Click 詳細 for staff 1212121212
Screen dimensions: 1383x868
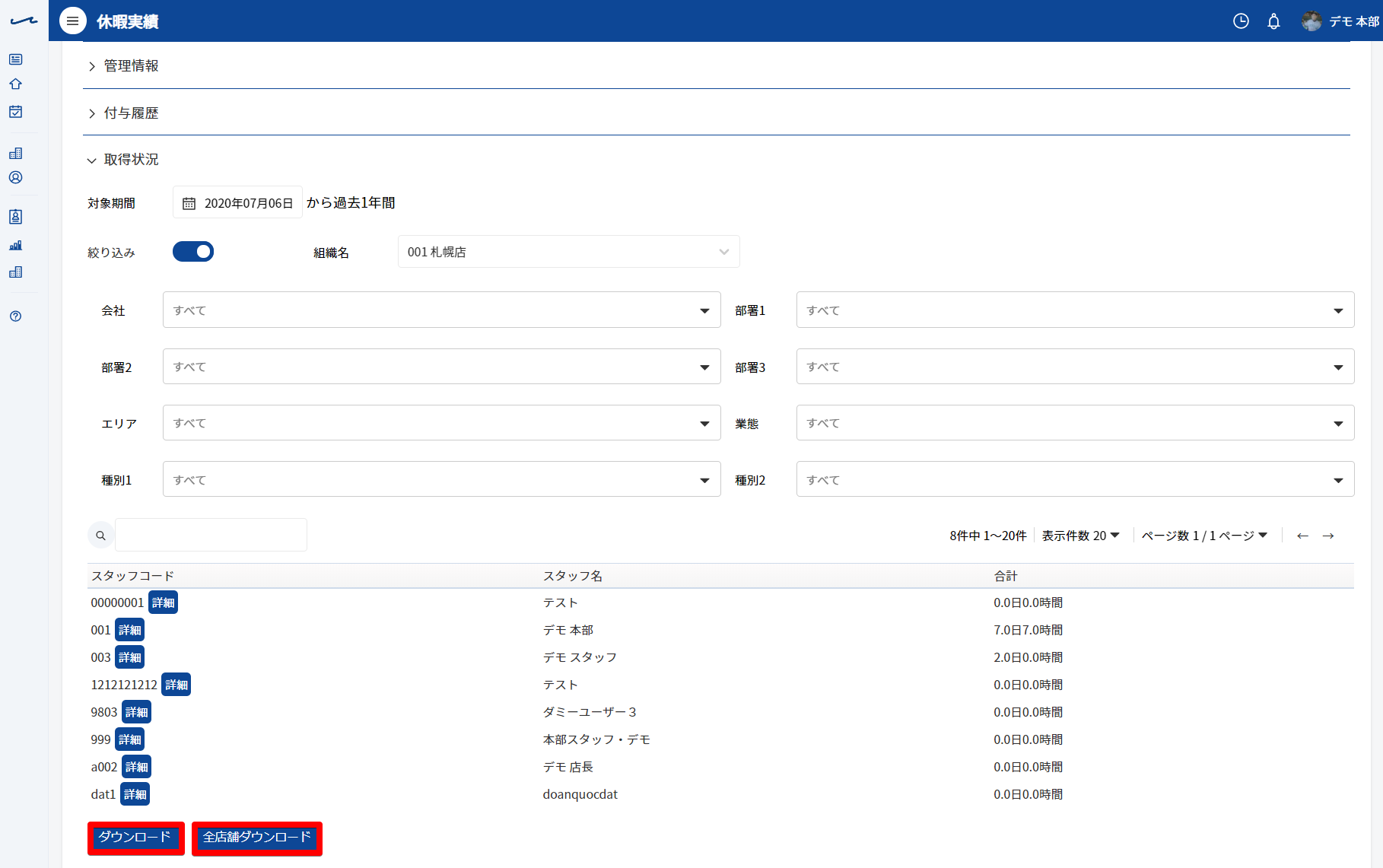click(x=176, y=685)
